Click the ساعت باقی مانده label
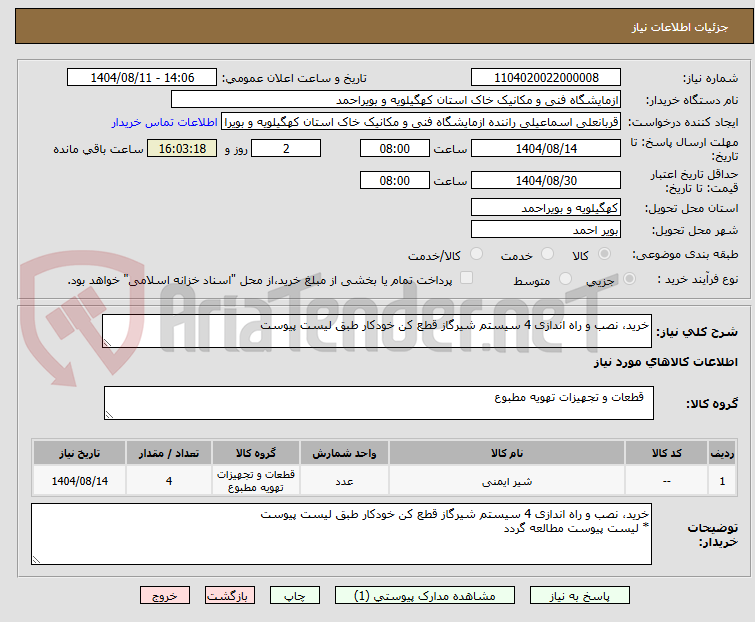 pyautogui.click(x=98, y=149)
